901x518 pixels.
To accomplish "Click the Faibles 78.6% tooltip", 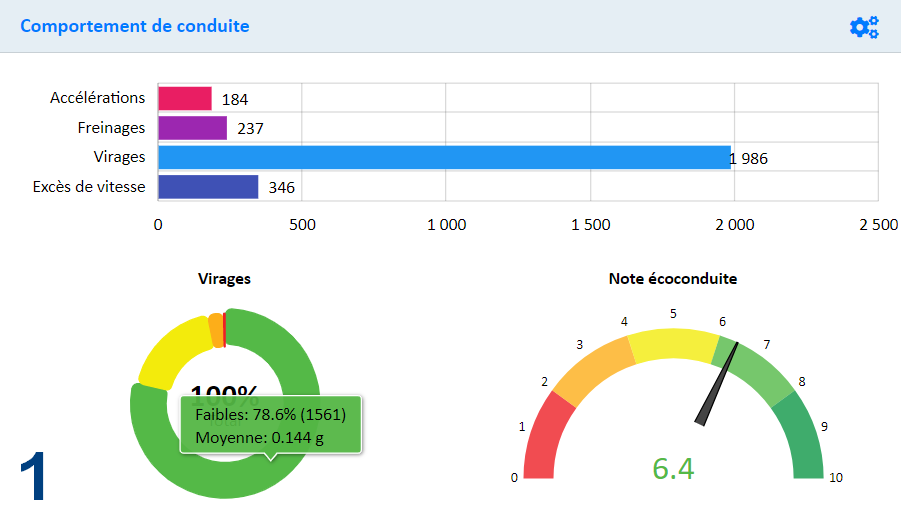I will [x=270, y=425].
